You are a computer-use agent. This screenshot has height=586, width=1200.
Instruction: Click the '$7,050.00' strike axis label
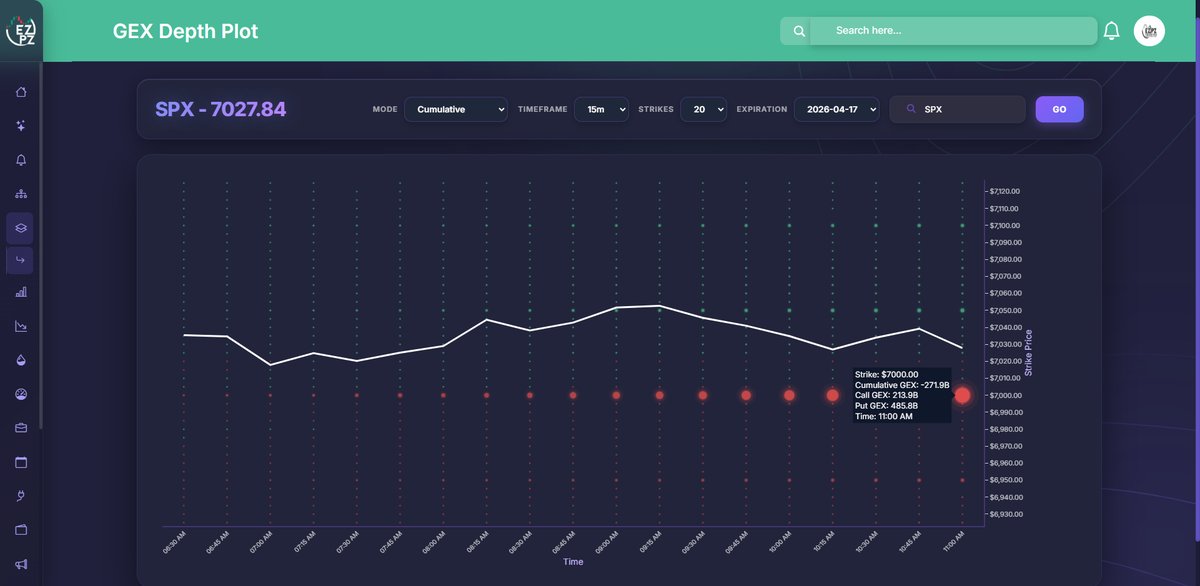[x=1006, y=310]
